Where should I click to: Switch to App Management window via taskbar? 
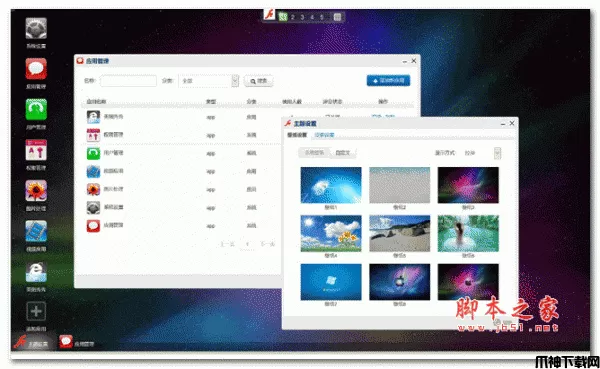77,342
